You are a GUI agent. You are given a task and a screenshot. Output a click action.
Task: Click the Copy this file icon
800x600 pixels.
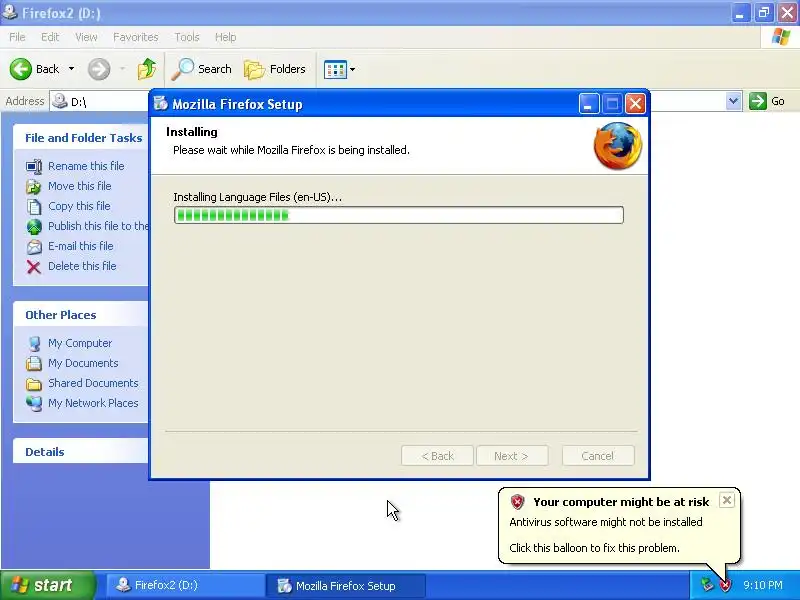point(34,206)
